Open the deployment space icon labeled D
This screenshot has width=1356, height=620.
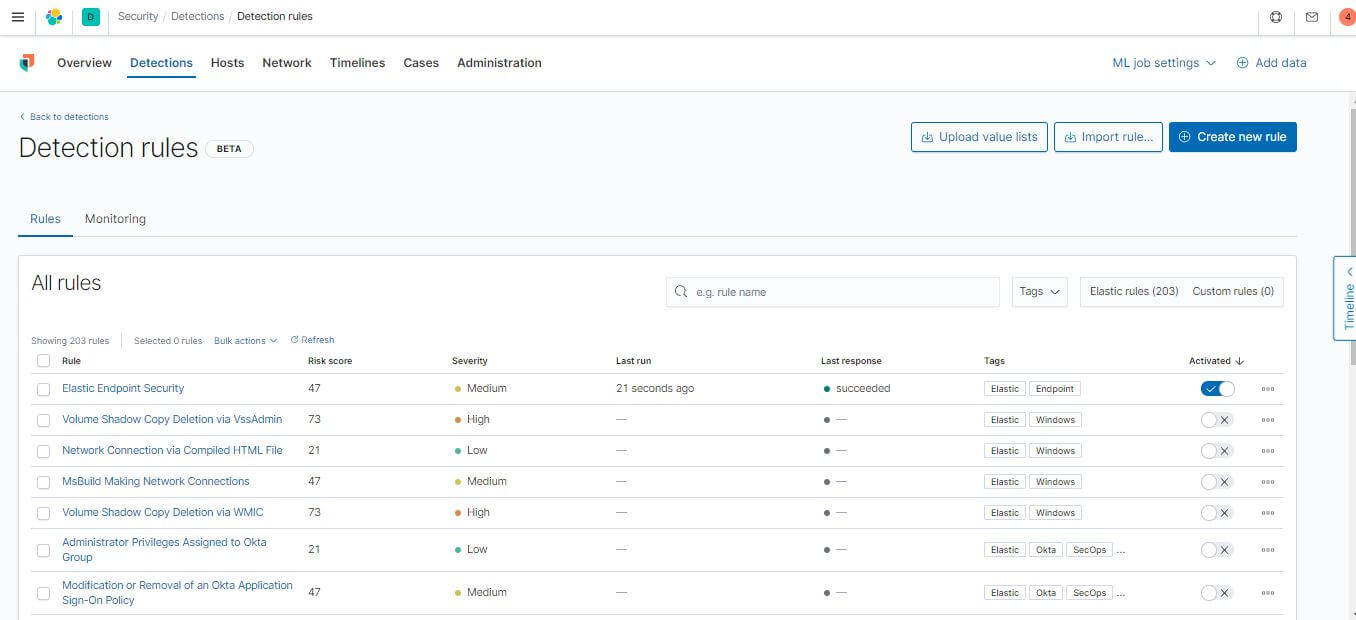[90, 17]
